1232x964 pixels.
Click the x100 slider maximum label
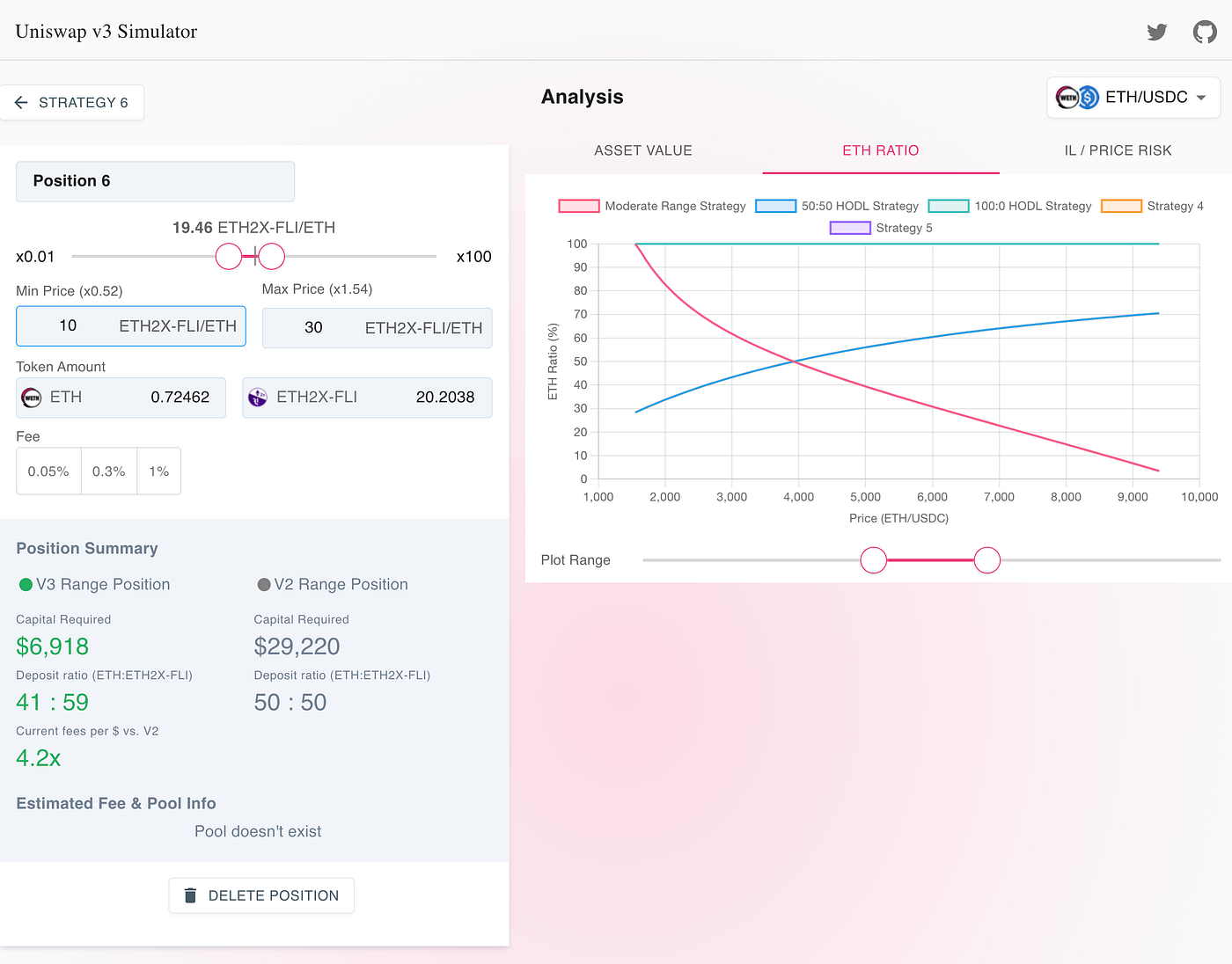pyautogui.click(x=474, y=257)
